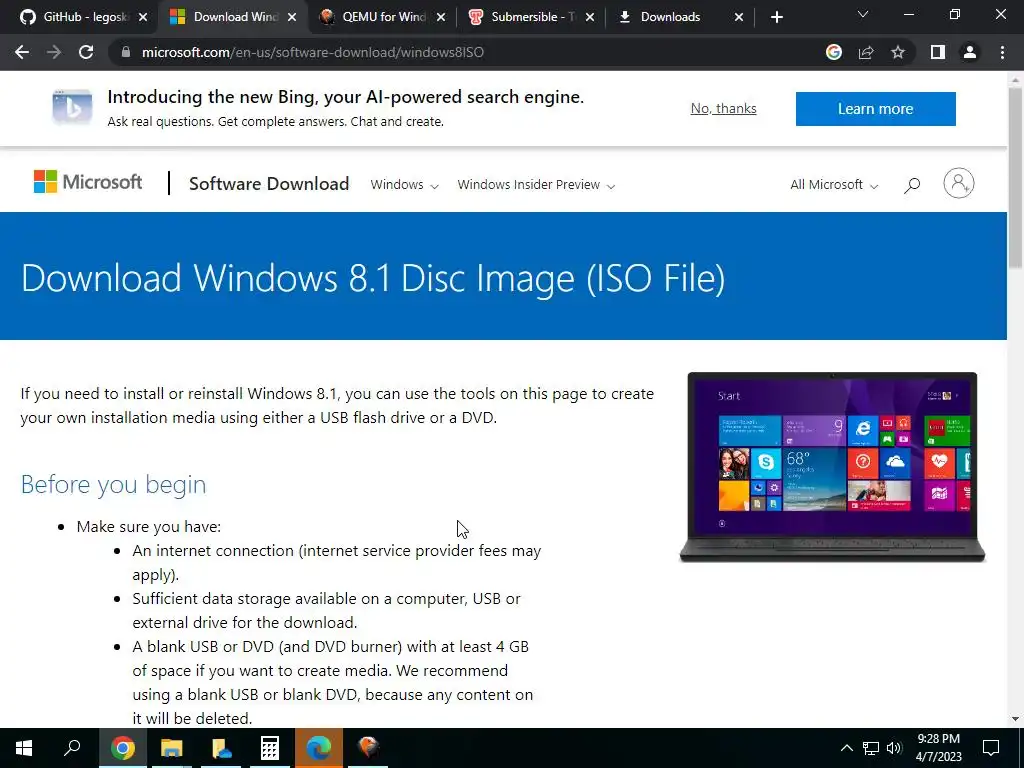Image resolution: width=1024 pixels, height=768 pixels.
Task: Open the Calculator taskbar icon
Action: [270, 748]
